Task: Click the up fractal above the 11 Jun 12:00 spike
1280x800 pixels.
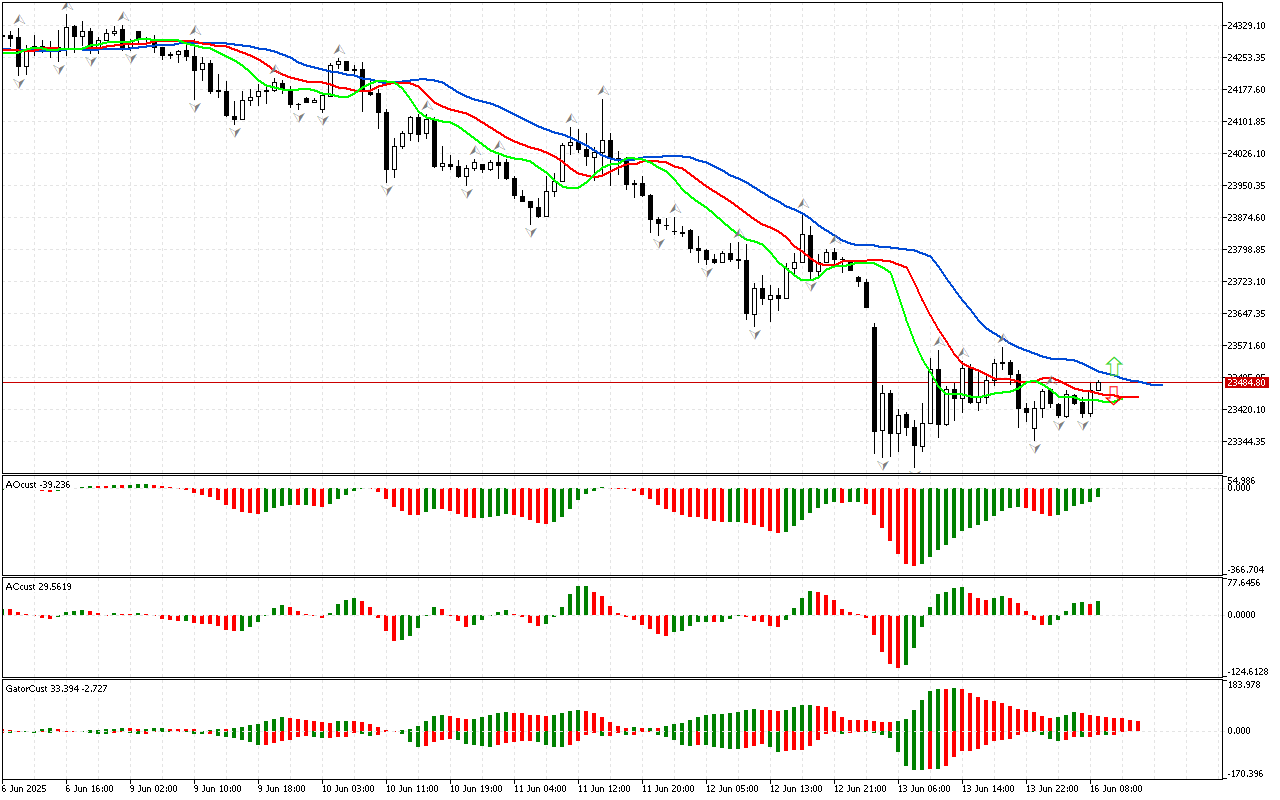Action: [604, 89]
